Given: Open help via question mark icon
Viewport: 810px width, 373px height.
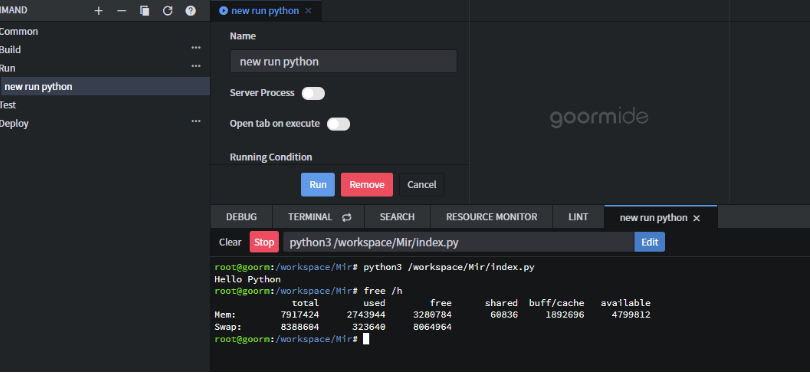Looking at the screenshot, I should point(191,11).
